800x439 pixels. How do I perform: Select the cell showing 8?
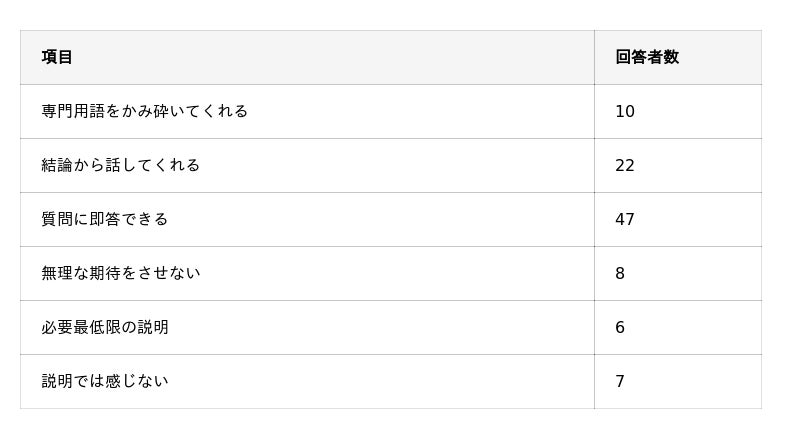point(620,273)
